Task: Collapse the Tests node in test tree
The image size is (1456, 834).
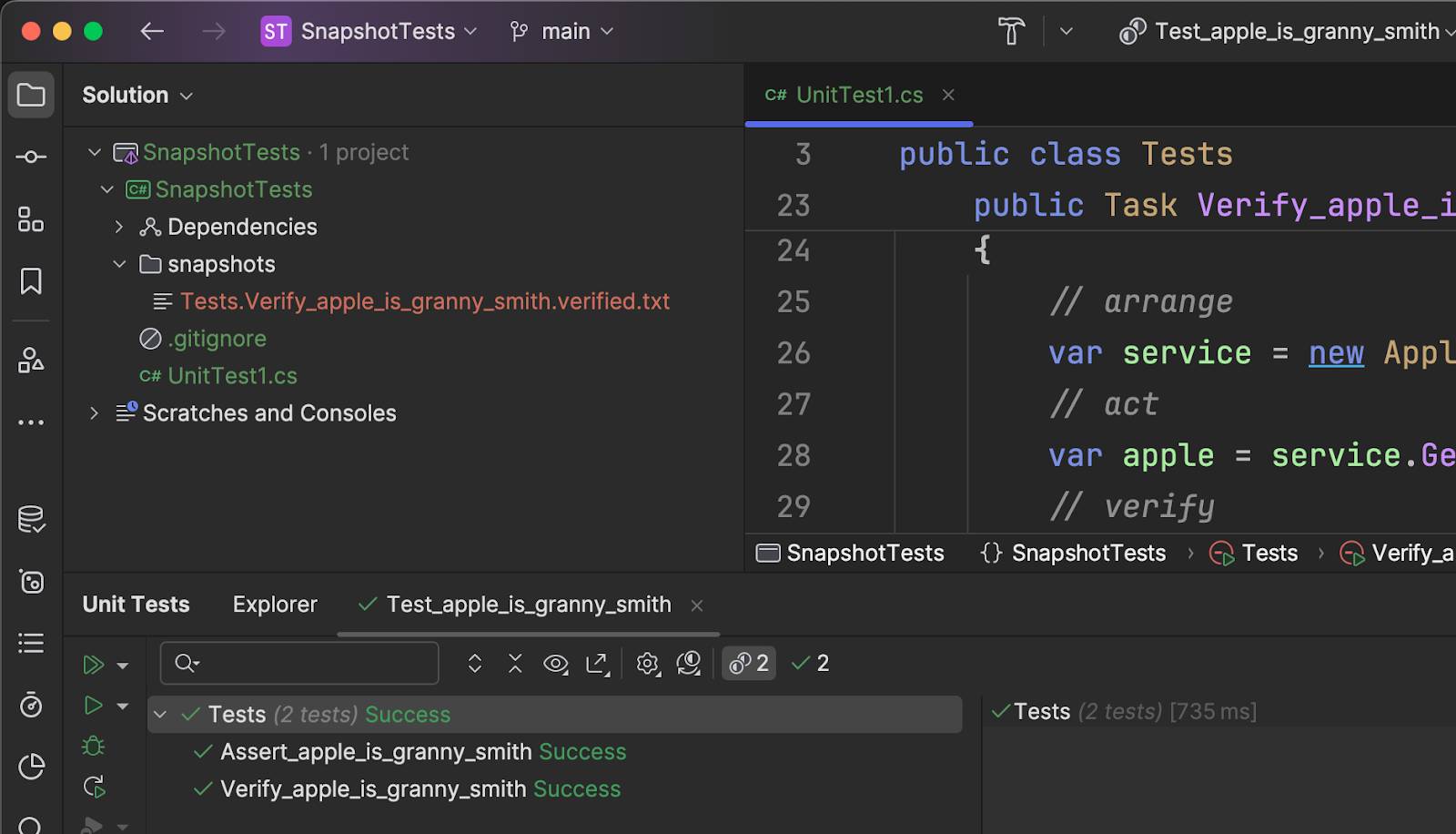Action: (x=160, y=715)
